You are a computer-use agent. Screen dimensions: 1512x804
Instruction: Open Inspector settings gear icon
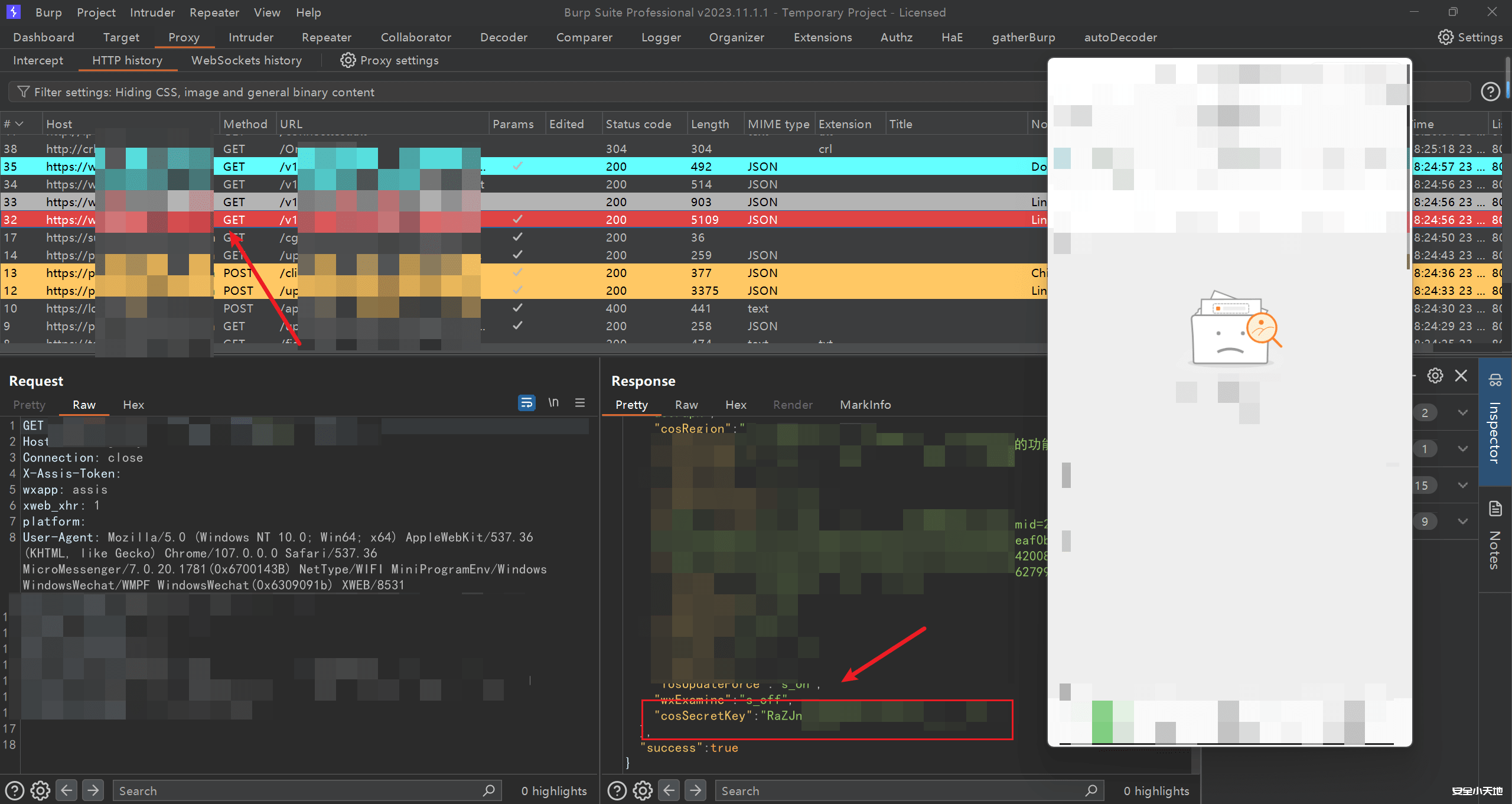[1435, 376]
